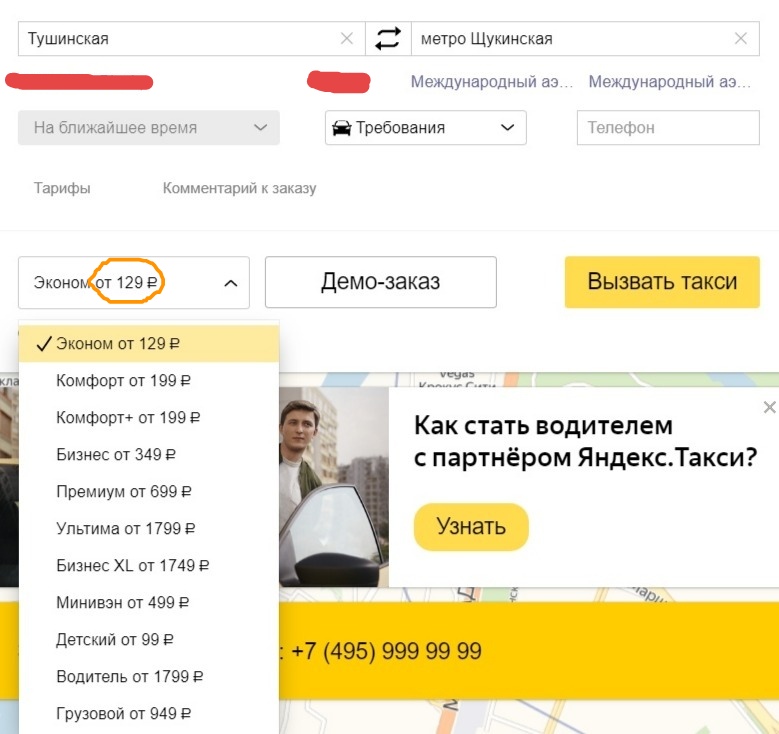The height and width of the screenshot is (734, 779).
Task: Focus the Телефон input field
Action: [668, 128]
